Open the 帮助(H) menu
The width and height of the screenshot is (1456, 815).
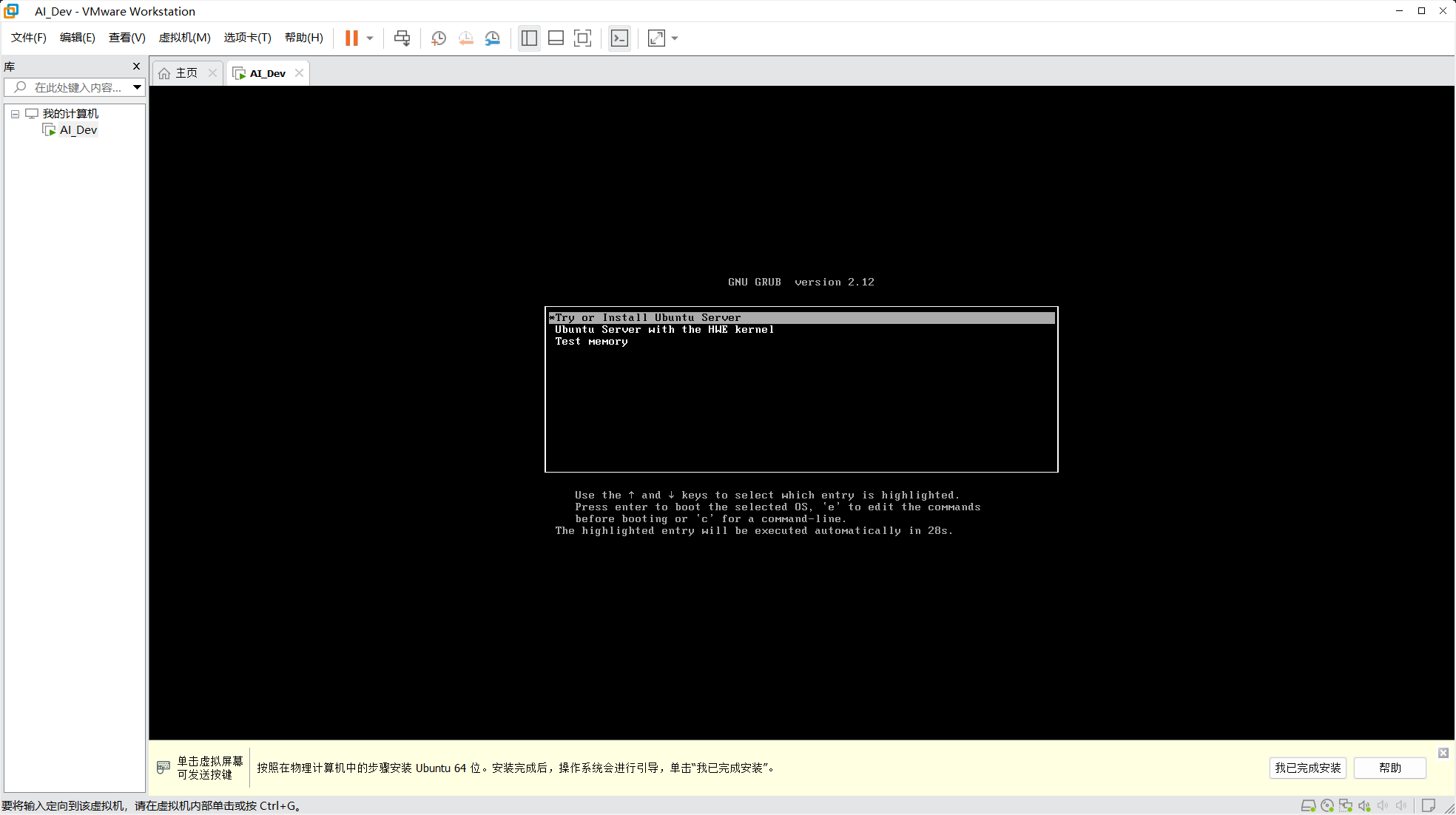coord(303,38)
